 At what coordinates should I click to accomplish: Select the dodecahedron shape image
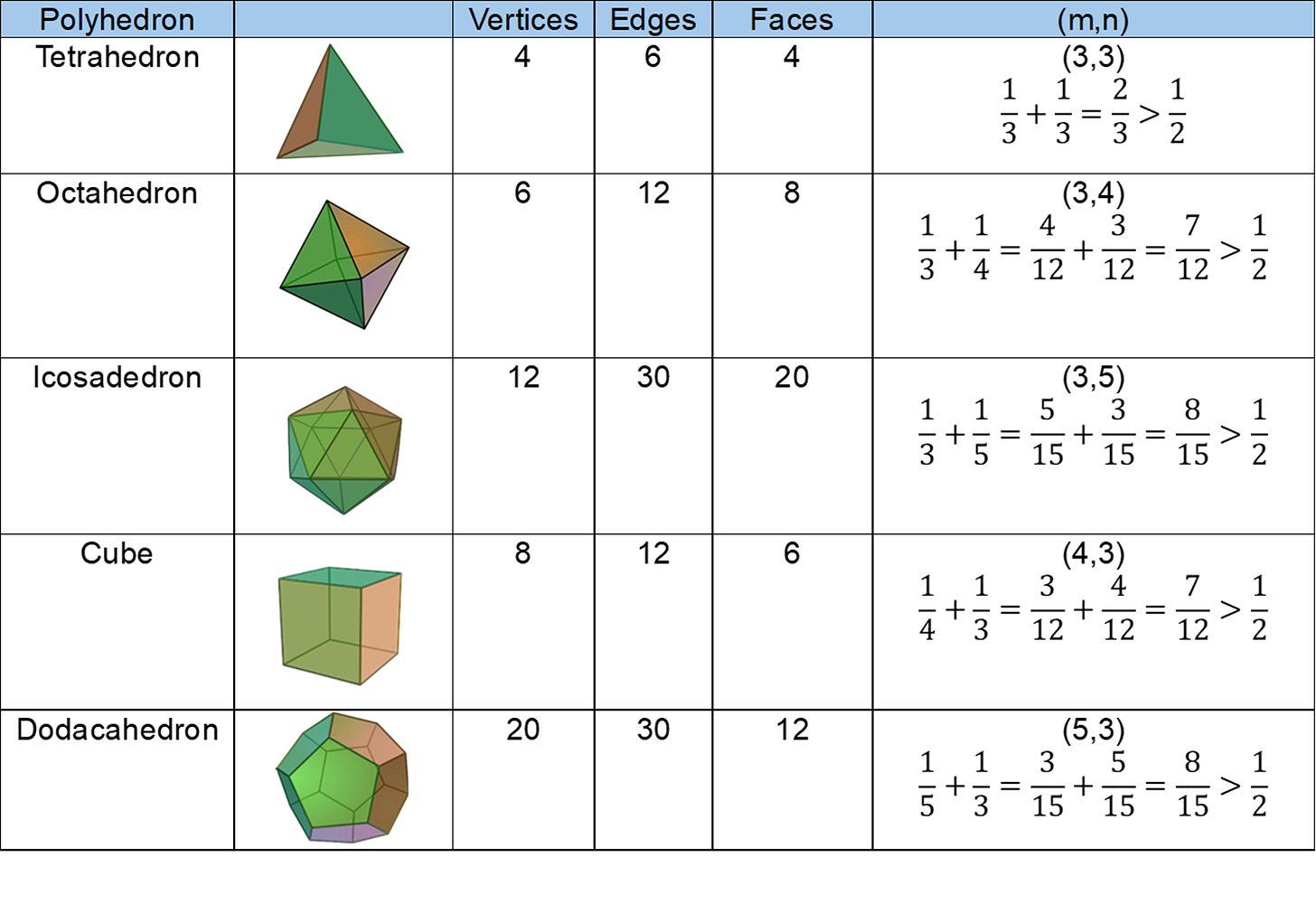coord(342,778)
